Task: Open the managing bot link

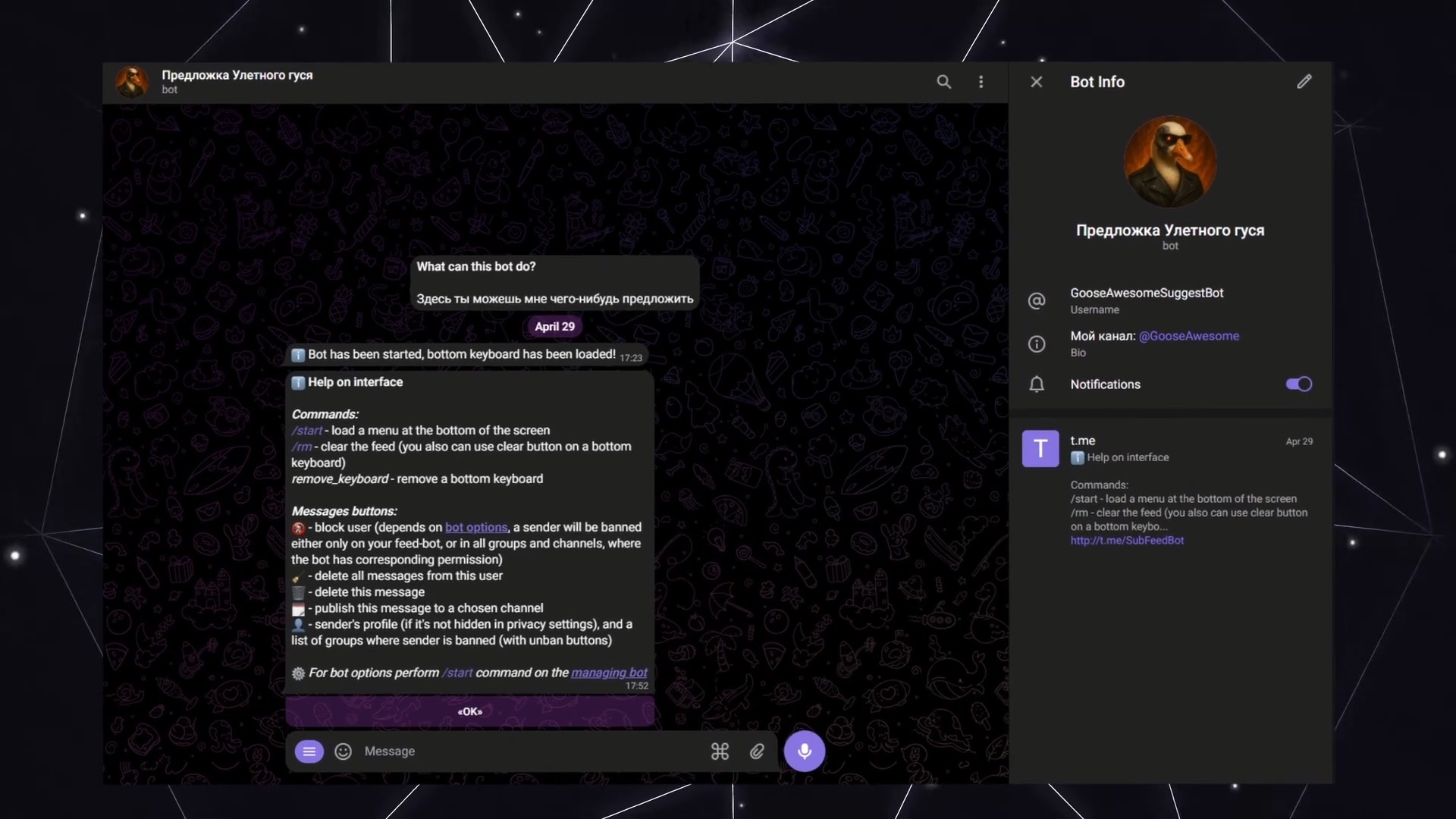Action: click(x=608, y=673)
